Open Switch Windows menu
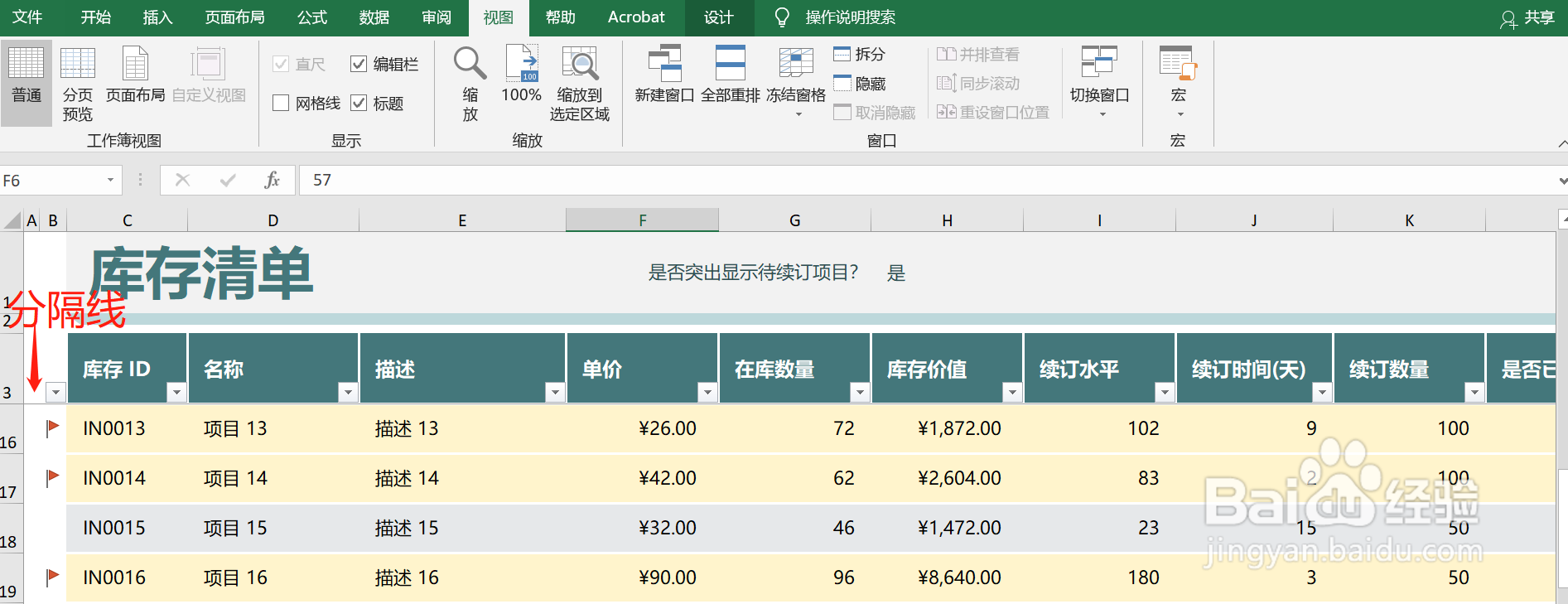 click(1099, 82)
